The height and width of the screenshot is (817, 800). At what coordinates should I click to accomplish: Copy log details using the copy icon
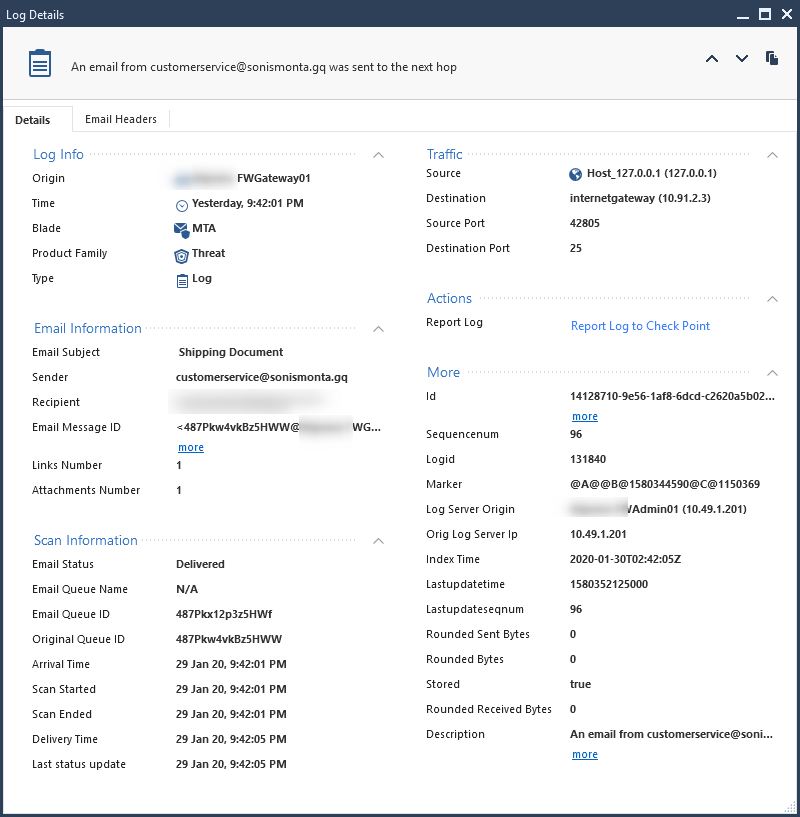tap(771, 59)
